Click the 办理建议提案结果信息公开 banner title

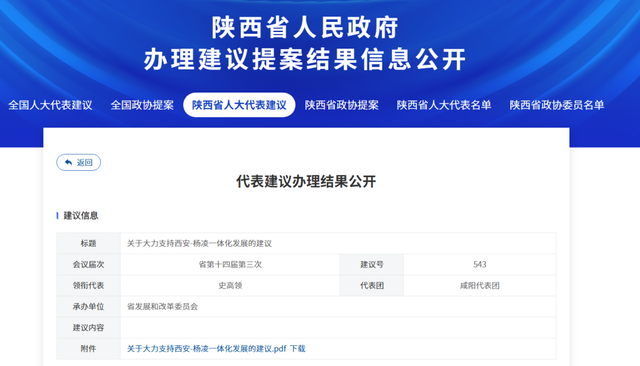(x=305, y=60)
